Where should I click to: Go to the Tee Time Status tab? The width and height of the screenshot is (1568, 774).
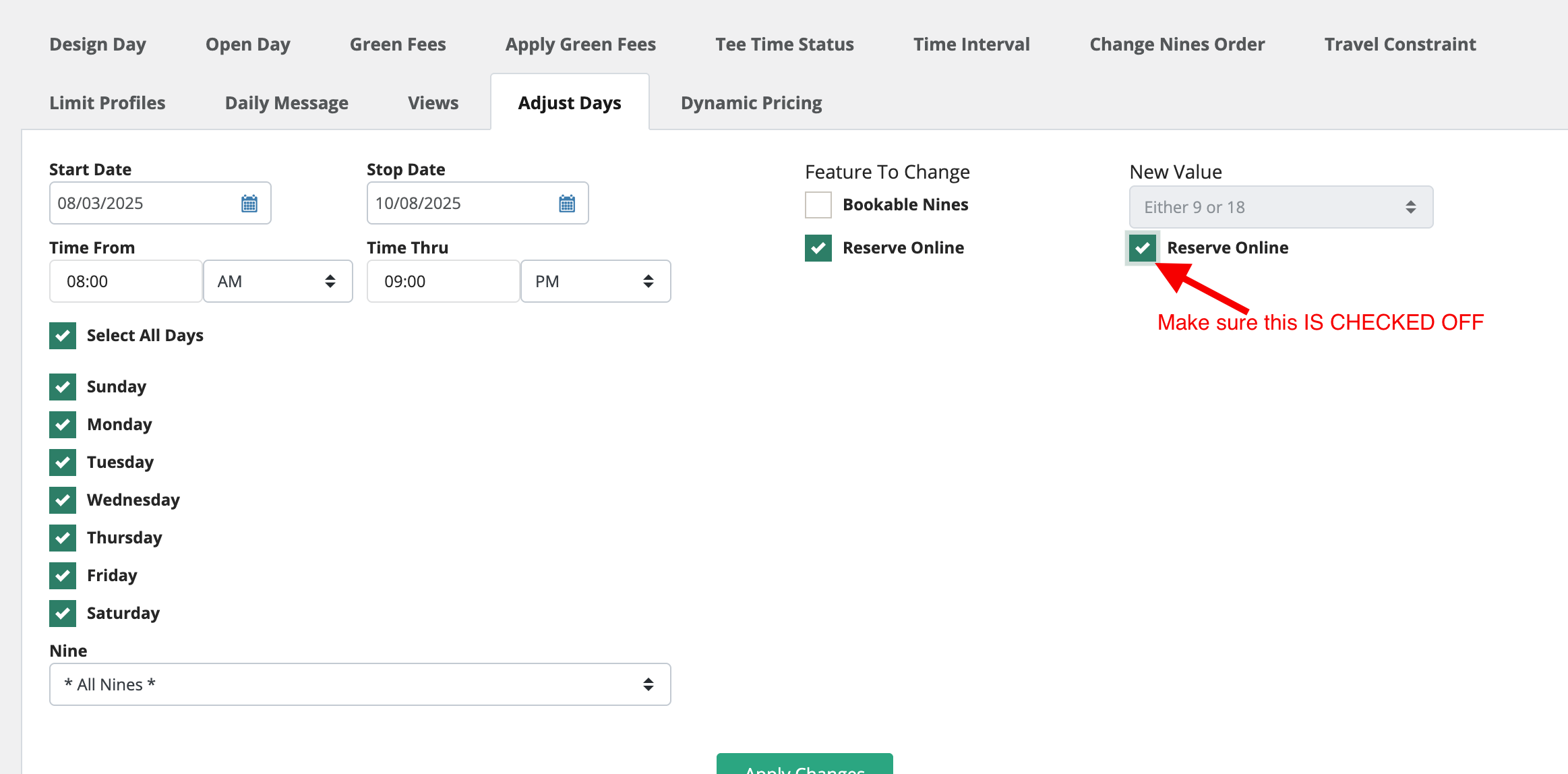(x=784, y=44)
